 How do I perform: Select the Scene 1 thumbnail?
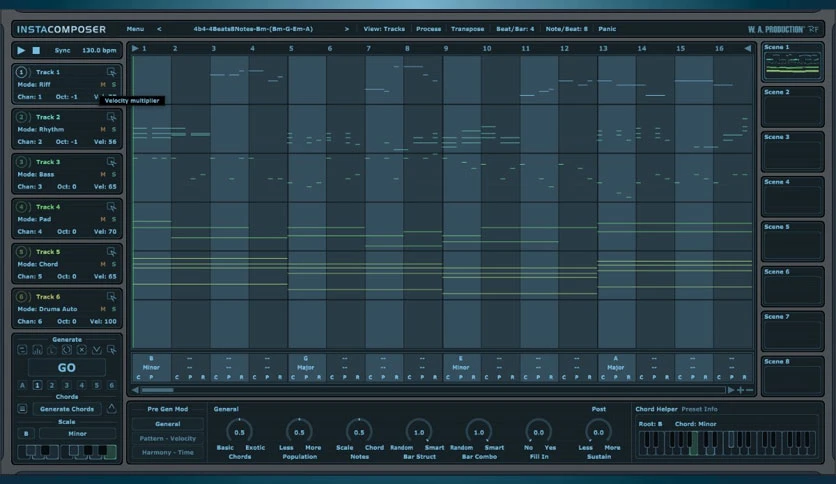[x=792, y=62]
